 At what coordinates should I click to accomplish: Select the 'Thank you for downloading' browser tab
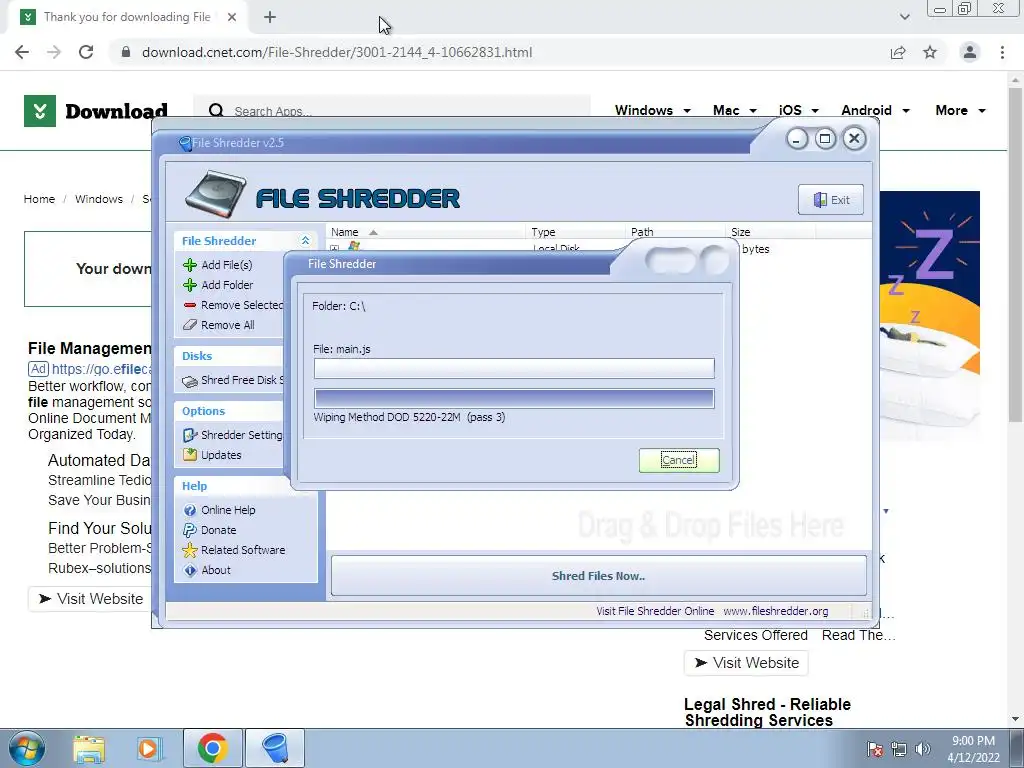(127, 17)
